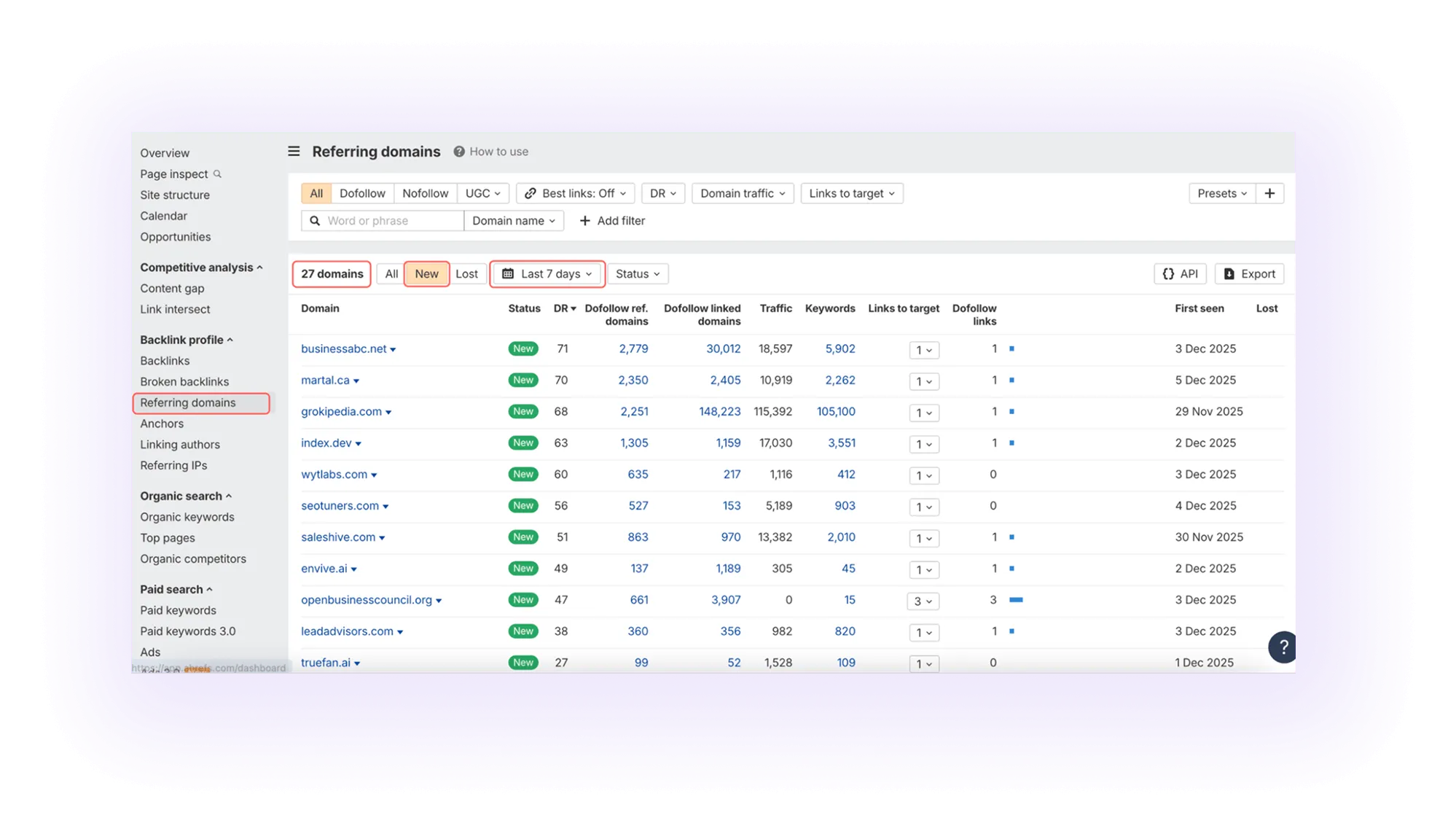The width and height of the screenshot is (1456, 834).
Task: Open the grokipedia.com domain link
Action: 342,411
